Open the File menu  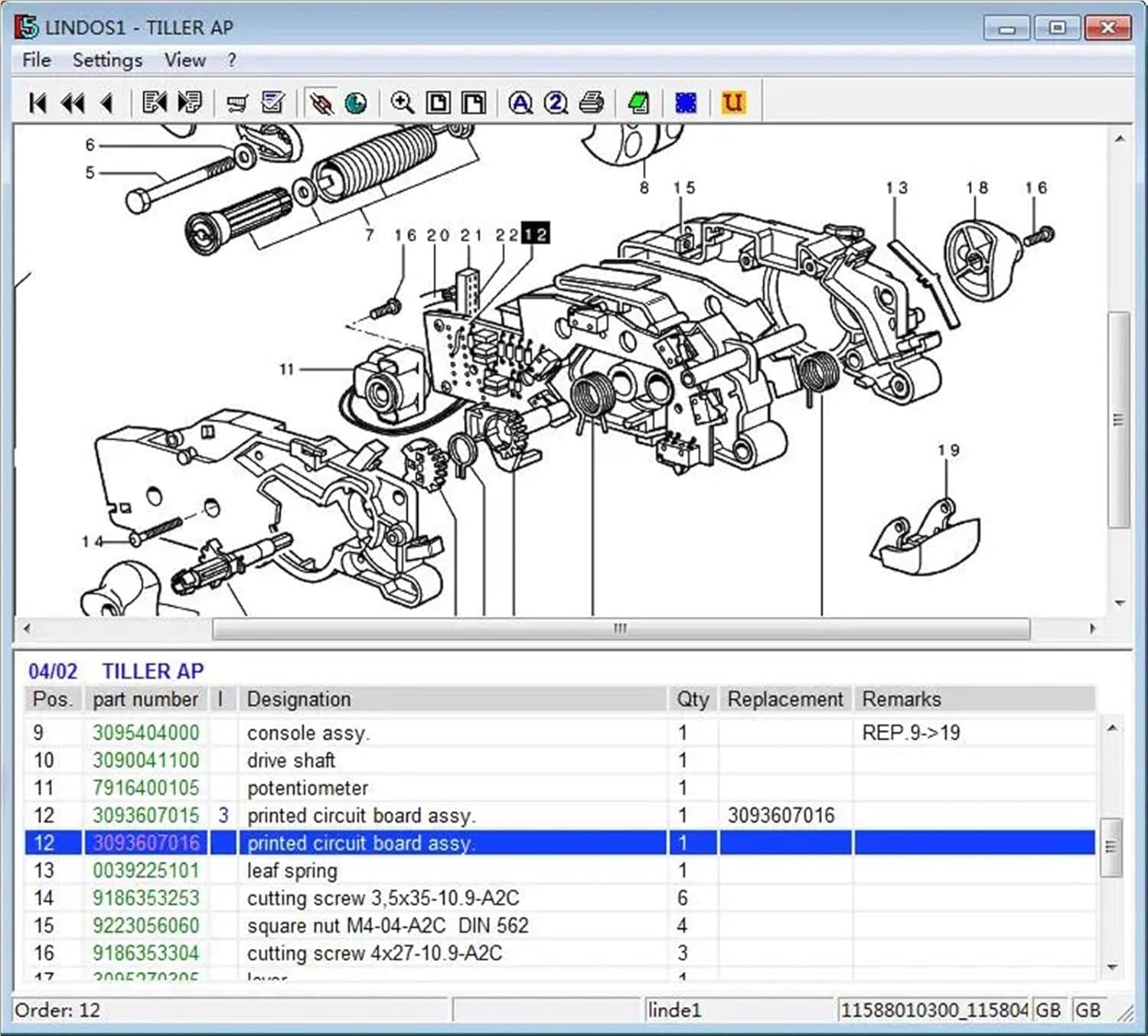pyautogui.click(x=36, y=60)
